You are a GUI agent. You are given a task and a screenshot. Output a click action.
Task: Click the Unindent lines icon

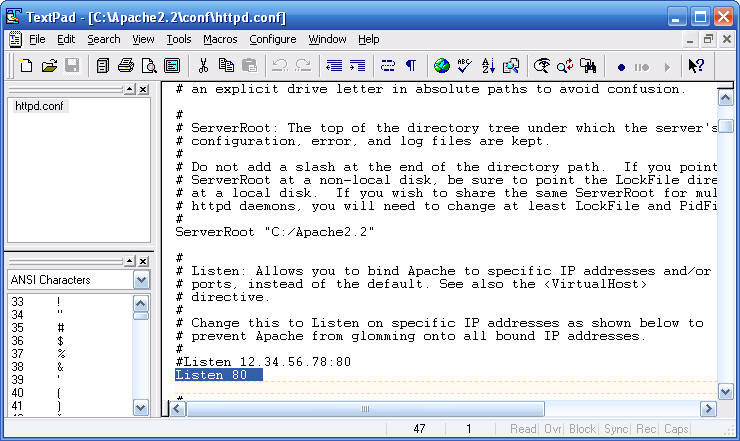point(334,66)
